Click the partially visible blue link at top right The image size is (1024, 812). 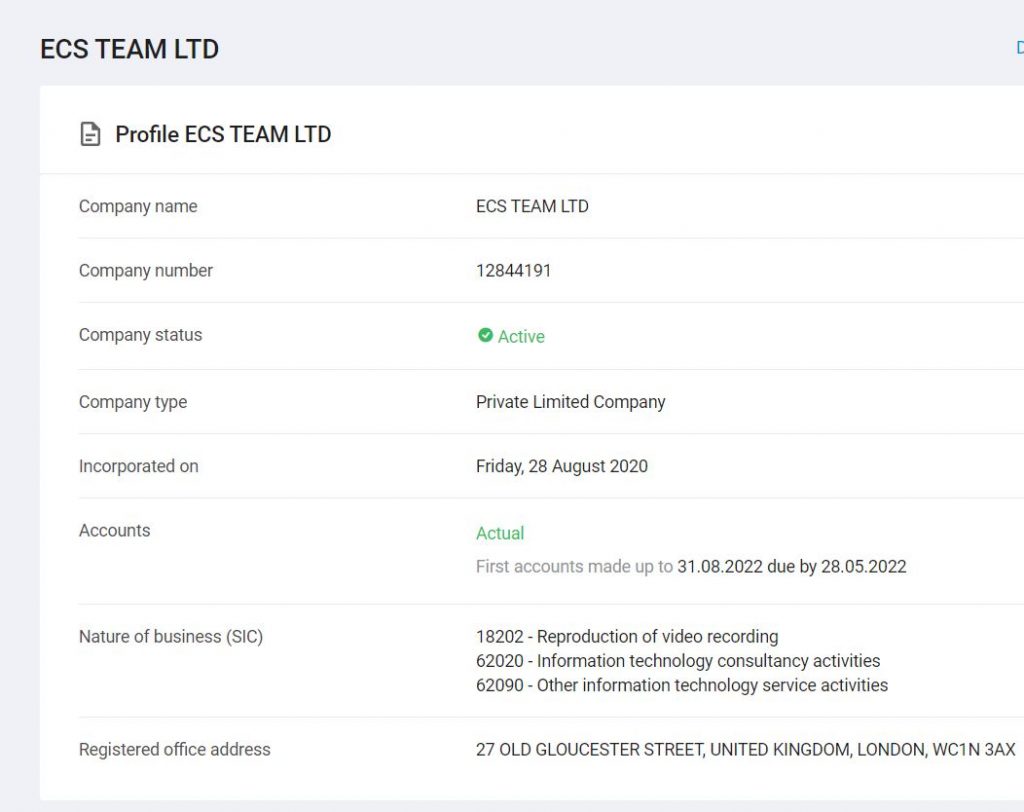click(1019, 48)
